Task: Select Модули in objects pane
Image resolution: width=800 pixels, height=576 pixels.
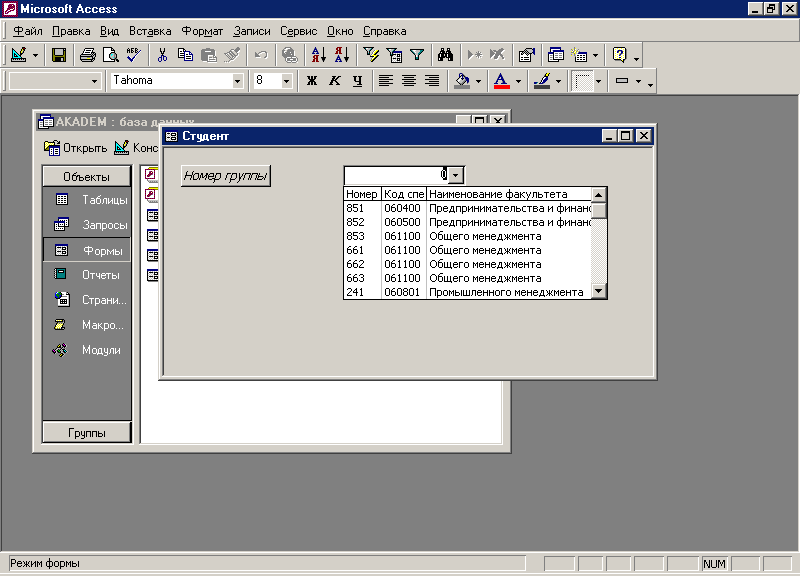Action: pos(87,350)
